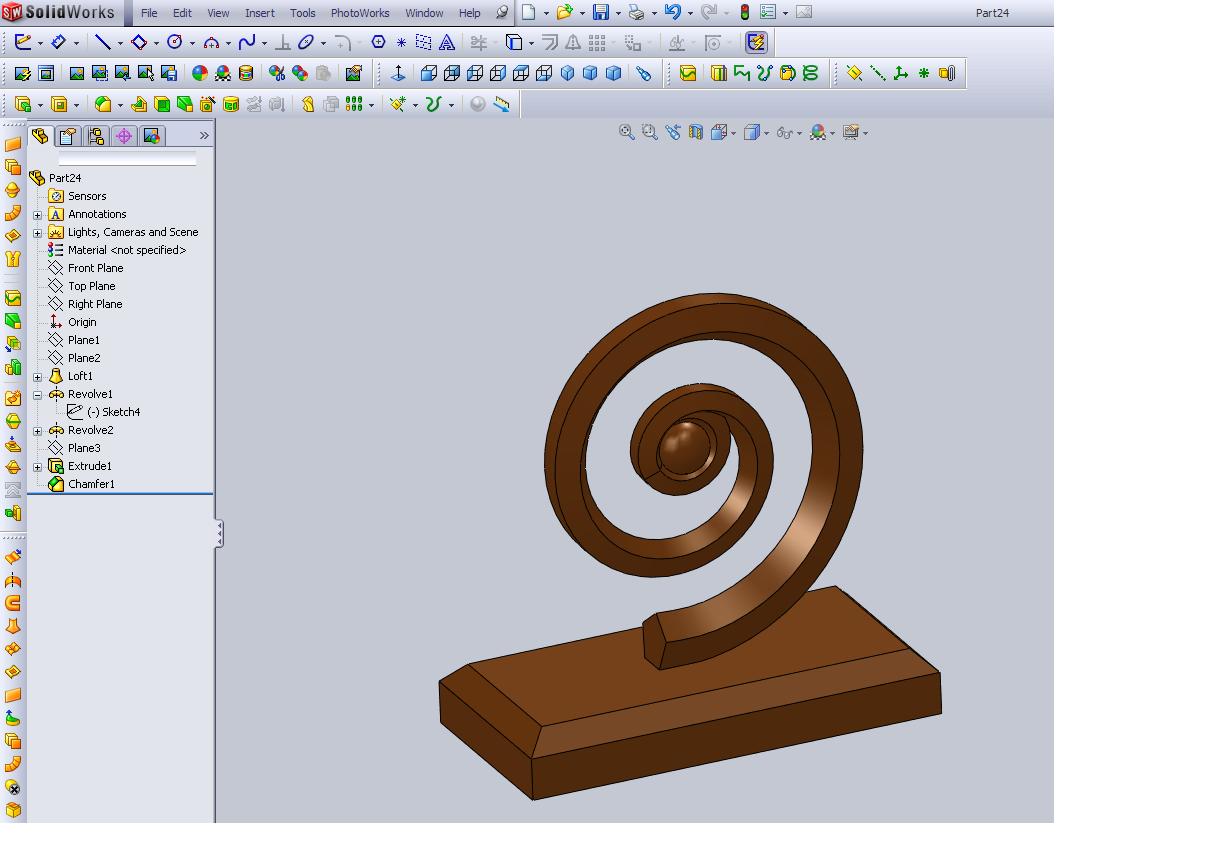The image size is (1215, 868).
Task: Select (-) Sketch4 under Revolve1
Action: 113,412
